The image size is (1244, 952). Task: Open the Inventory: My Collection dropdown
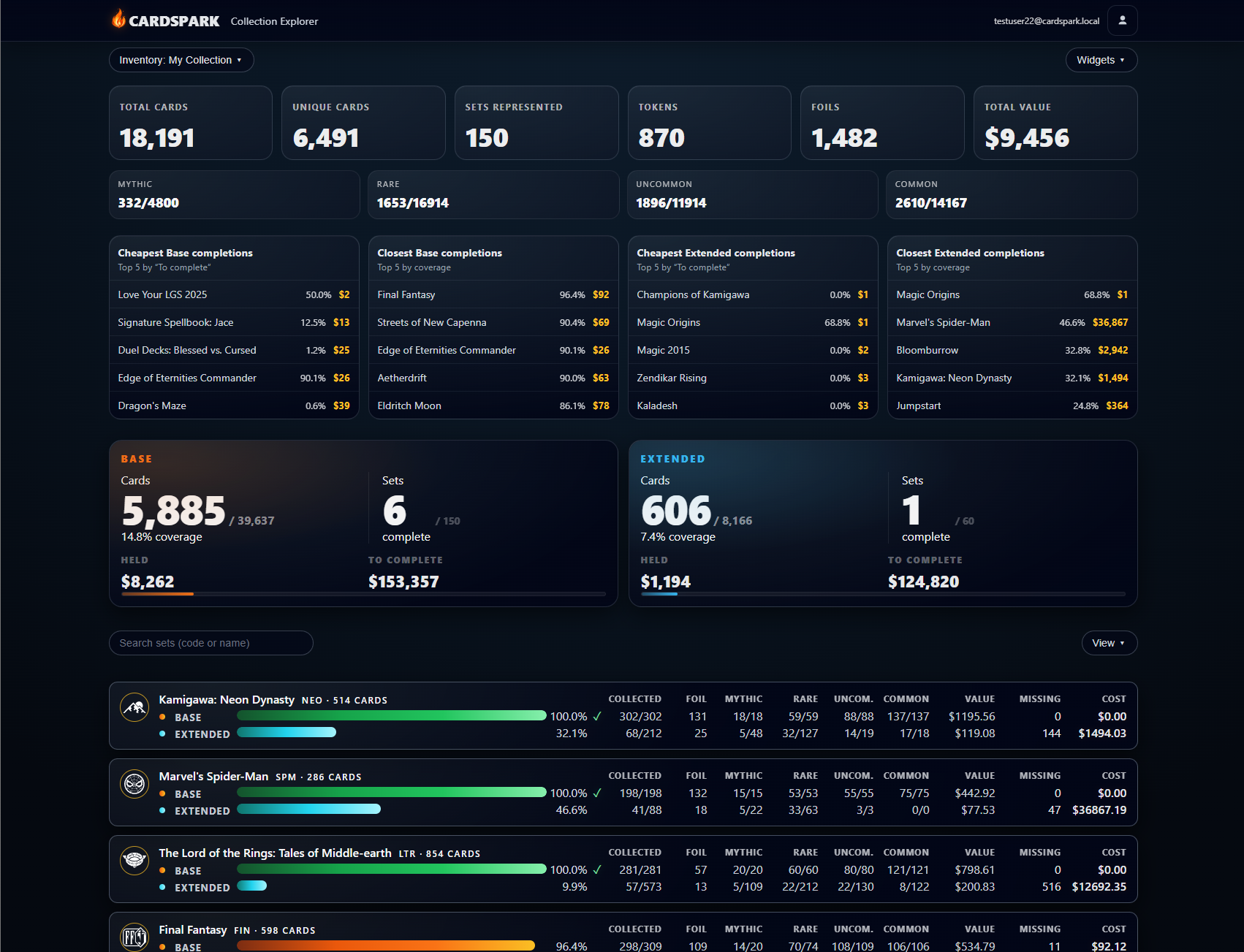(x=181, y=60)
